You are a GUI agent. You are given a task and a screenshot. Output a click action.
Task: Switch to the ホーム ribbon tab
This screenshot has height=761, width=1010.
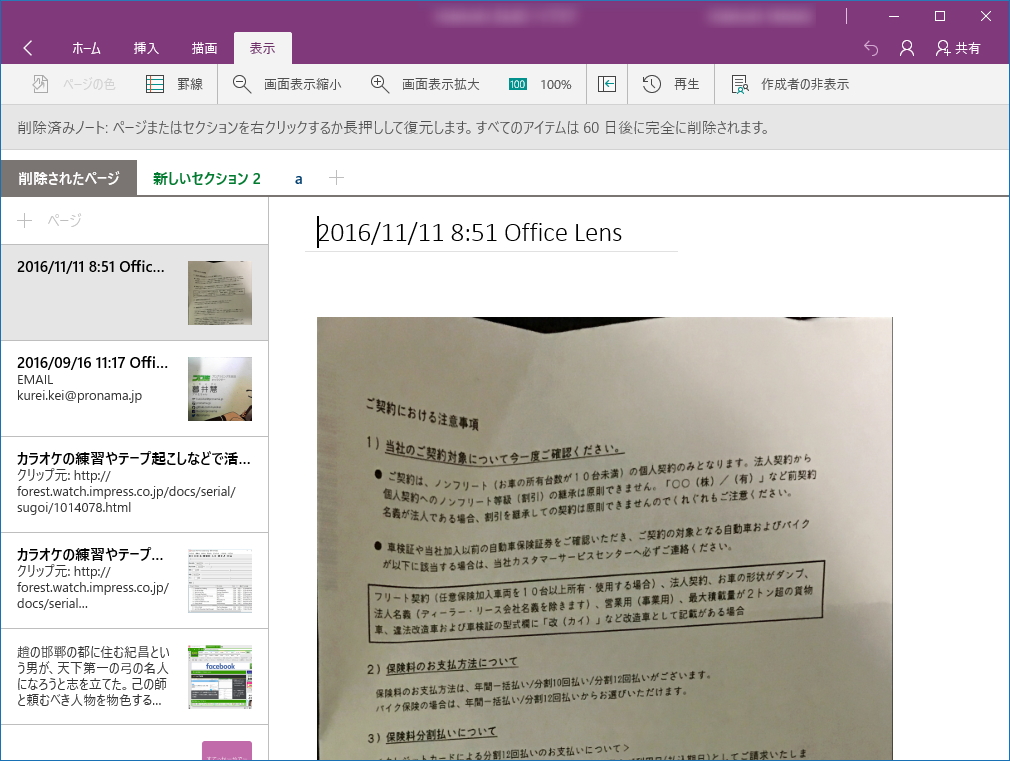coord(86,47)
